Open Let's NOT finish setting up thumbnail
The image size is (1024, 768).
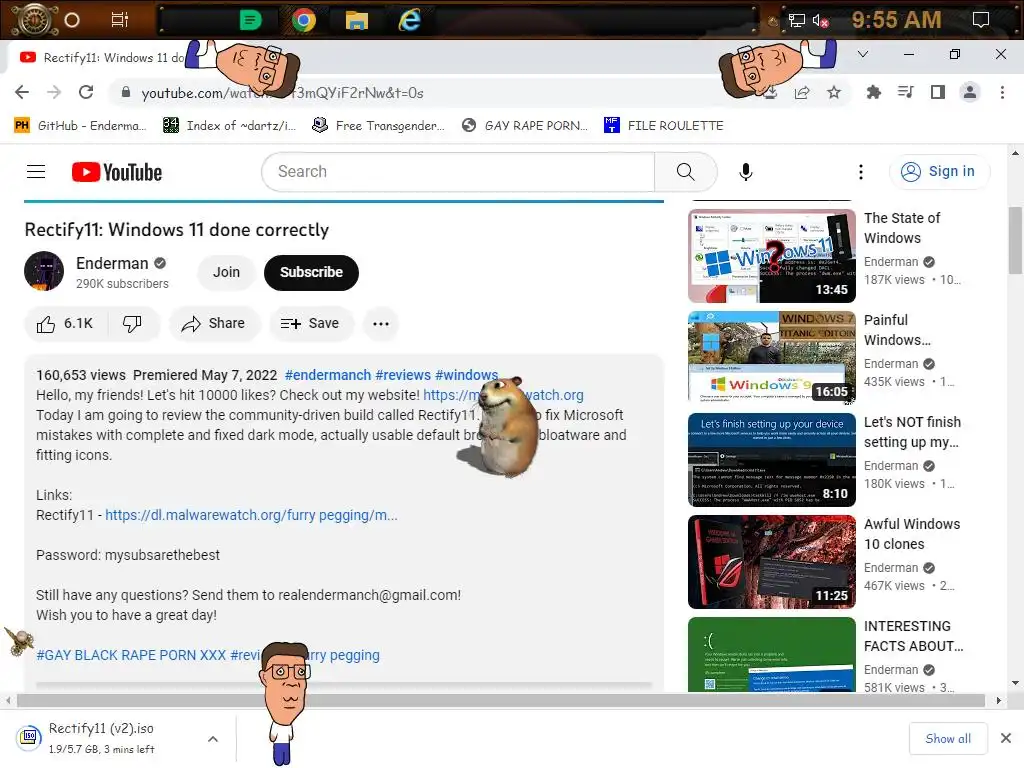(772, 460)
